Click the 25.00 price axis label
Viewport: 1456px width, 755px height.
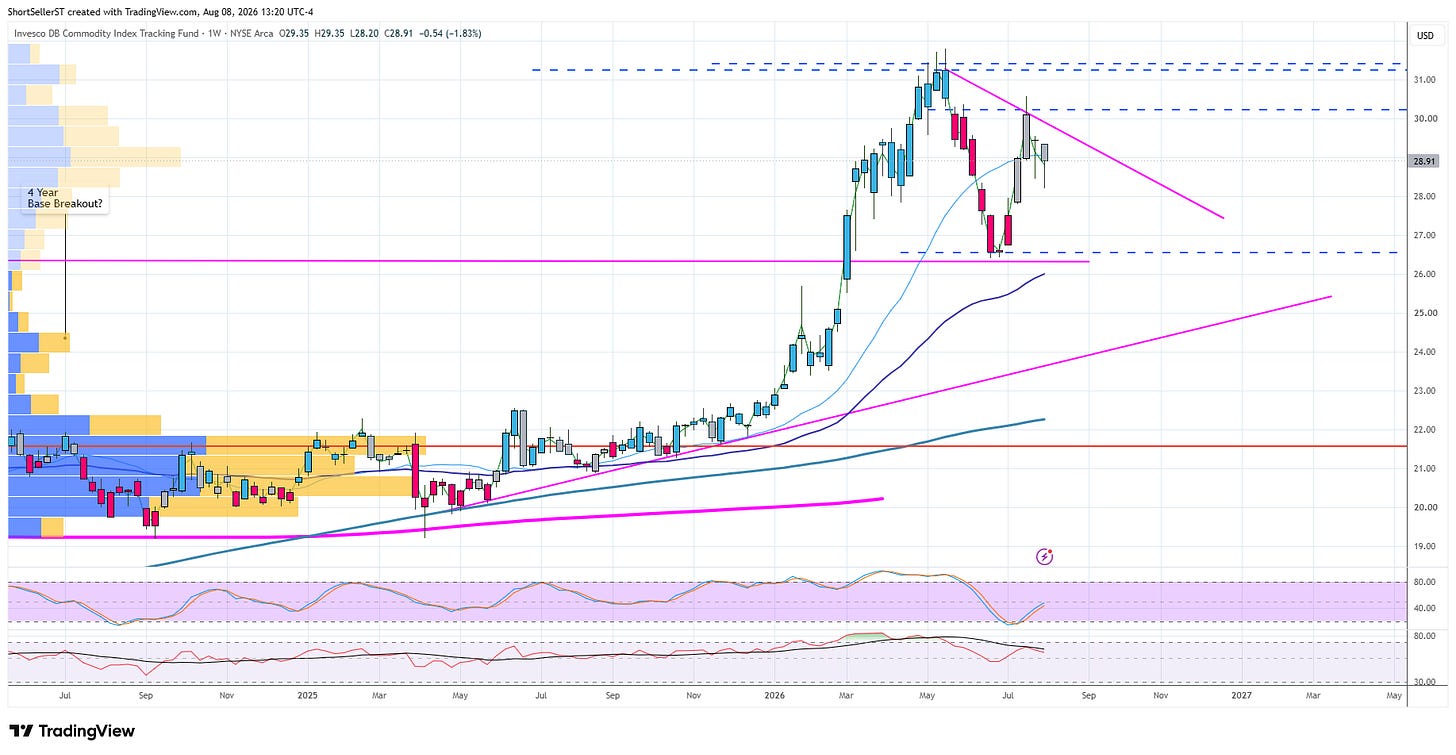tap(1424, 314)
